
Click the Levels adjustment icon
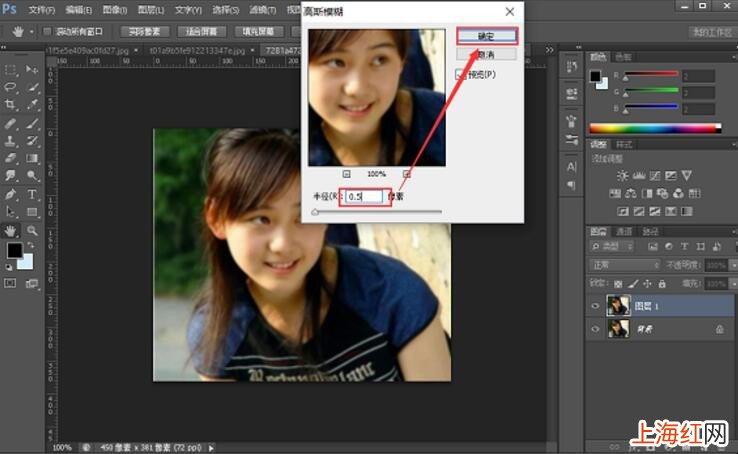(639, 176)
